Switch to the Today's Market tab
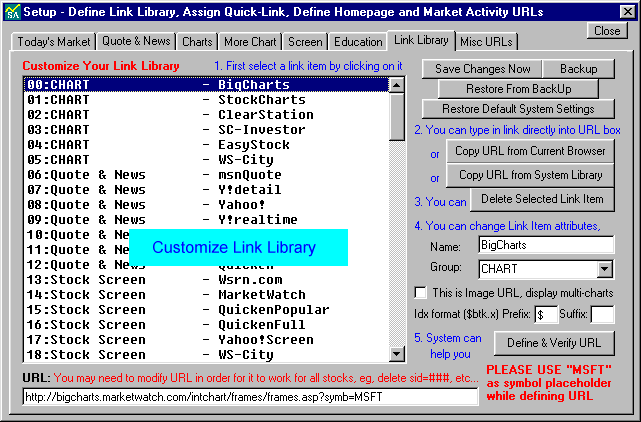 point(54,42)
